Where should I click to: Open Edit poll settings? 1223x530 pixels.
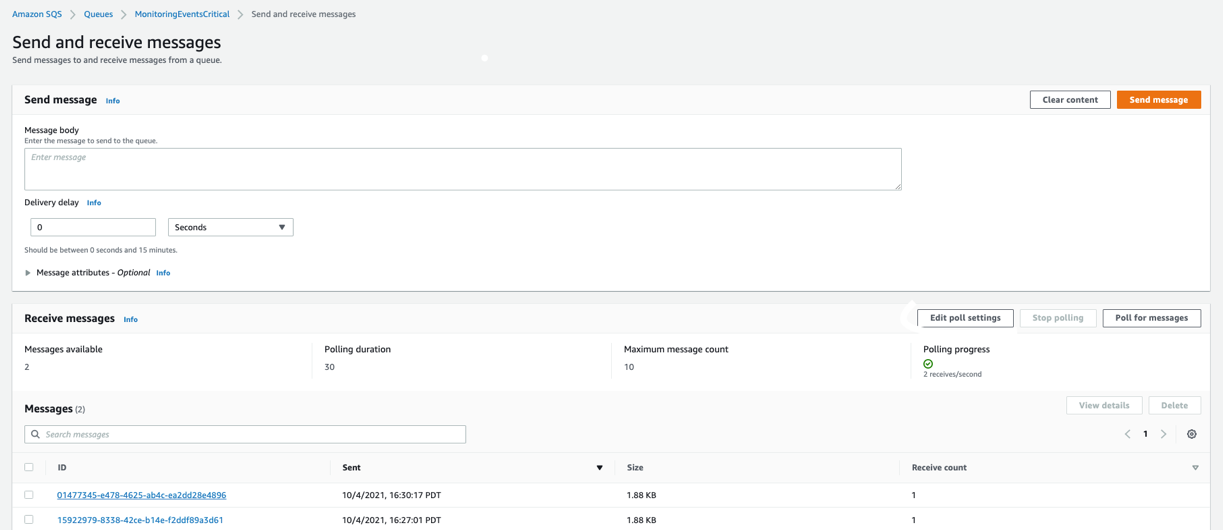tap(965, 318)
